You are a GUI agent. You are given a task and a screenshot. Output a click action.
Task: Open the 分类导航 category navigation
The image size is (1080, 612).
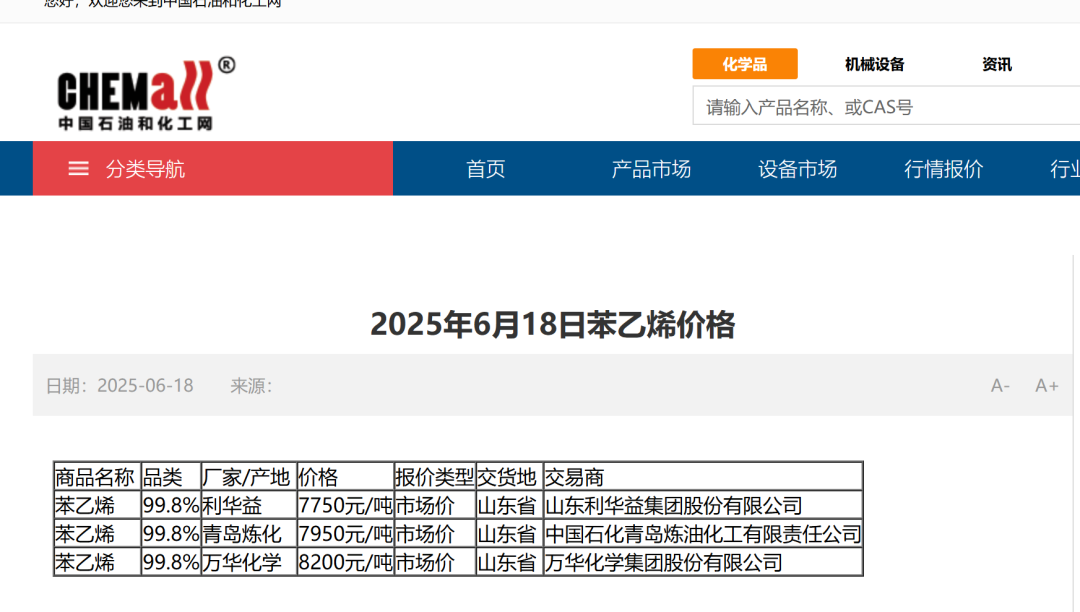point(145,169)
